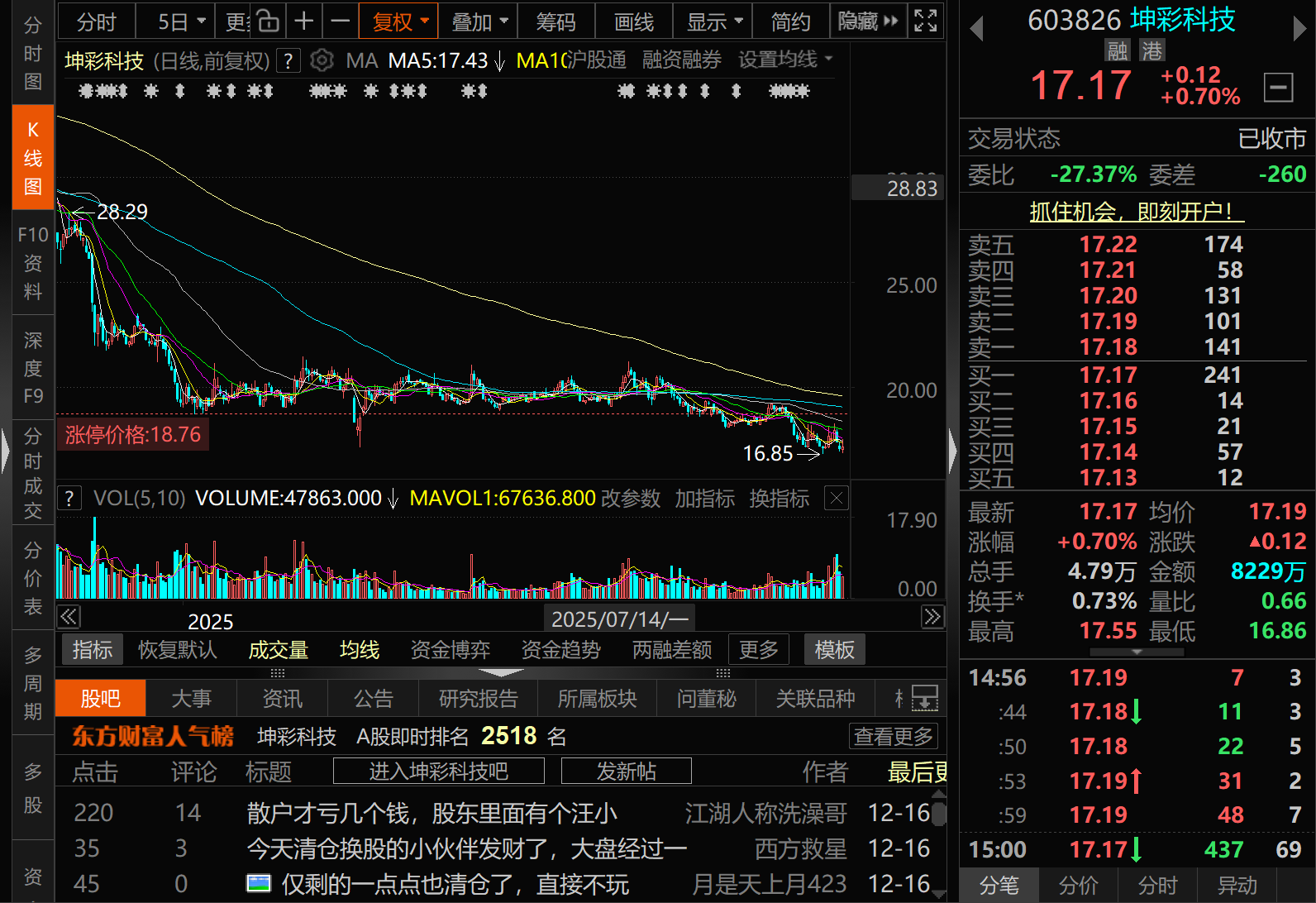Image resolution: width=1316 pixels, height=903 pixels.
Task: Select the 分价 bottom tab
Action: coord(1078,886)
